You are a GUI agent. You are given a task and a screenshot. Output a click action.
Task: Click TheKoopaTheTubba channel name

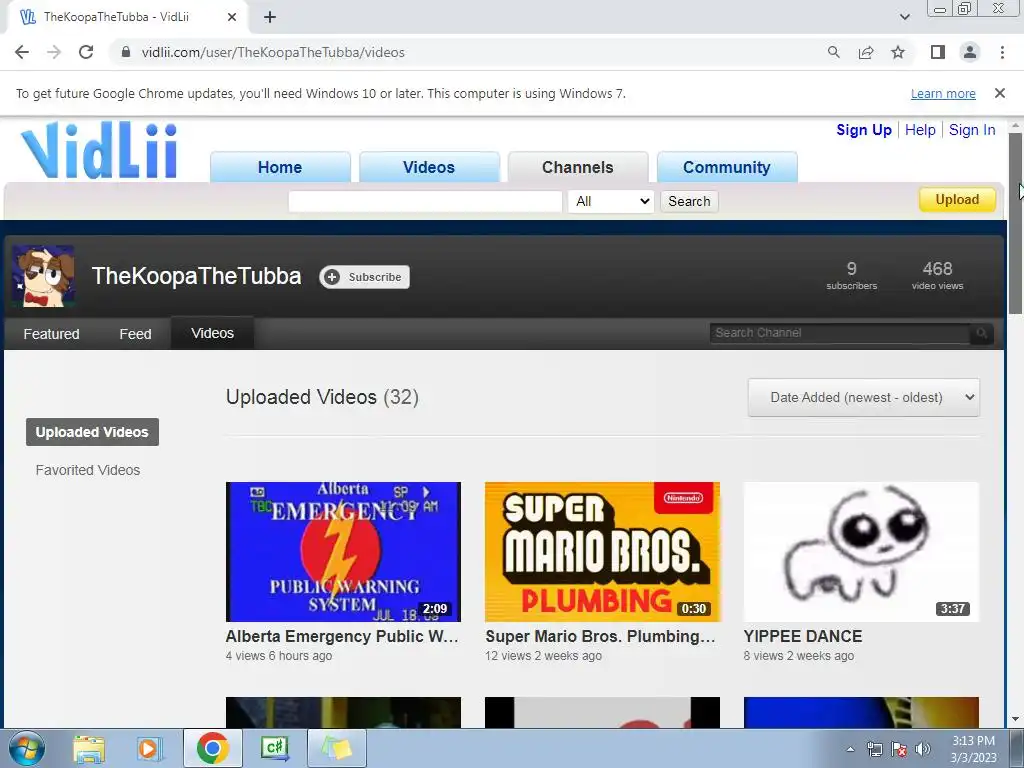pyautogui.click(x=196, y=276)
